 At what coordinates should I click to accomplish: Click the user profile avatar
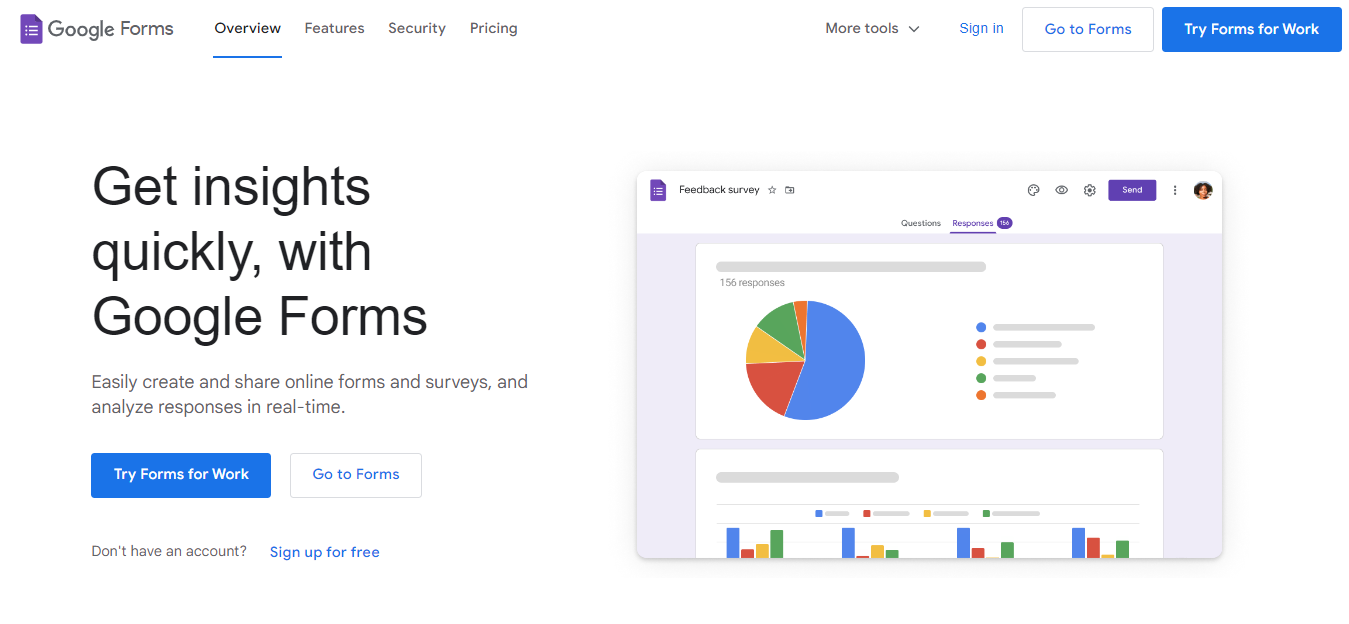[1203, 190]
